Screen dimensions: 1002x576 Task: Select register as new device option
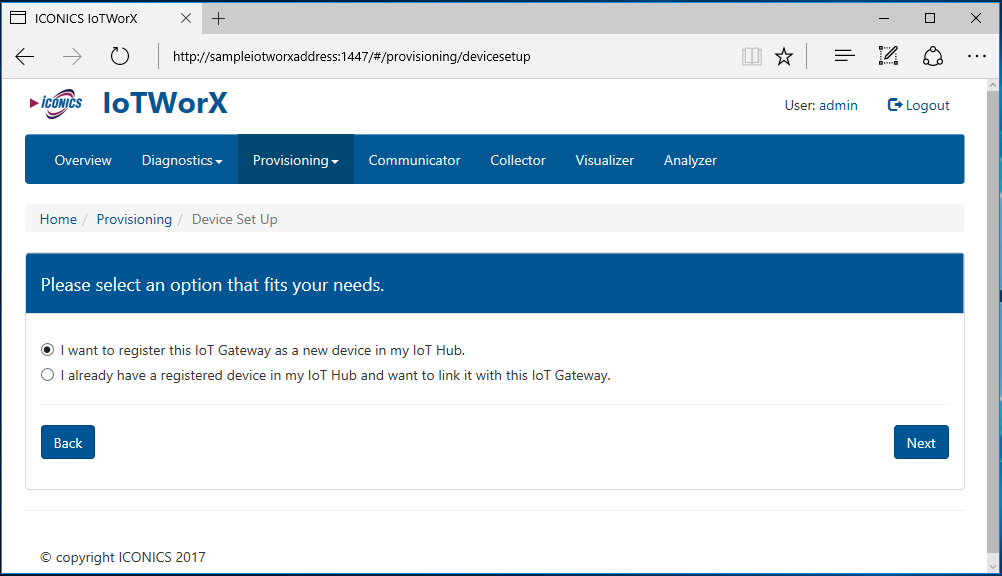tap(48, 351)
